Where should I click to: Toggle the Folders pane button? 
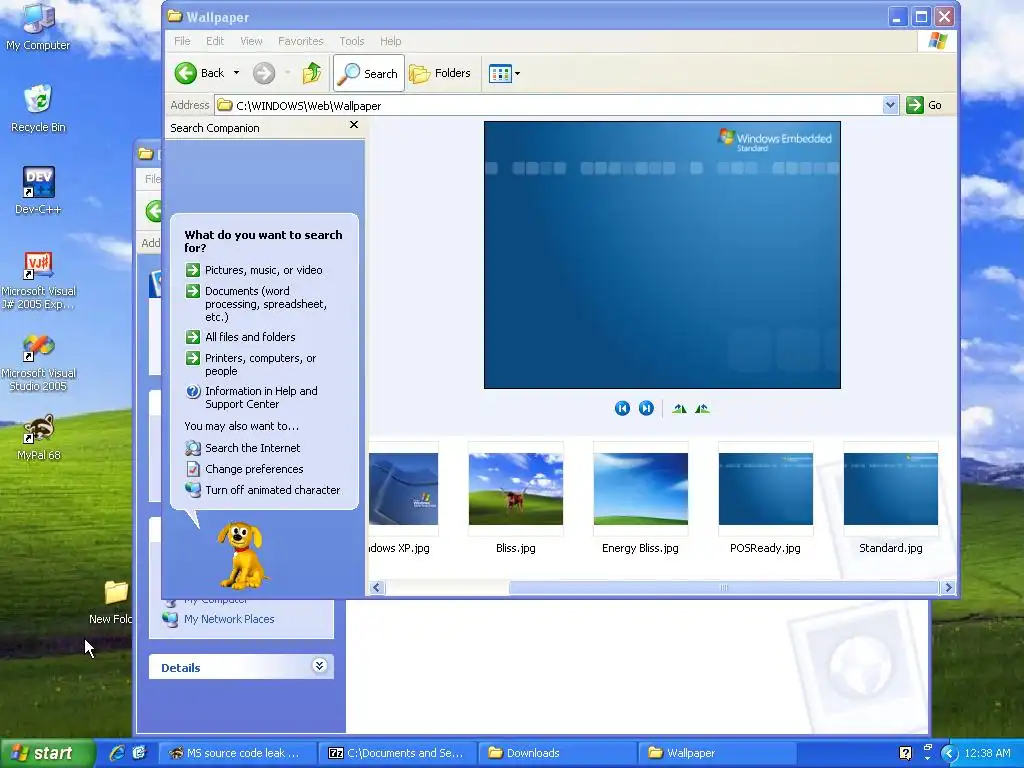pos(440,73)
